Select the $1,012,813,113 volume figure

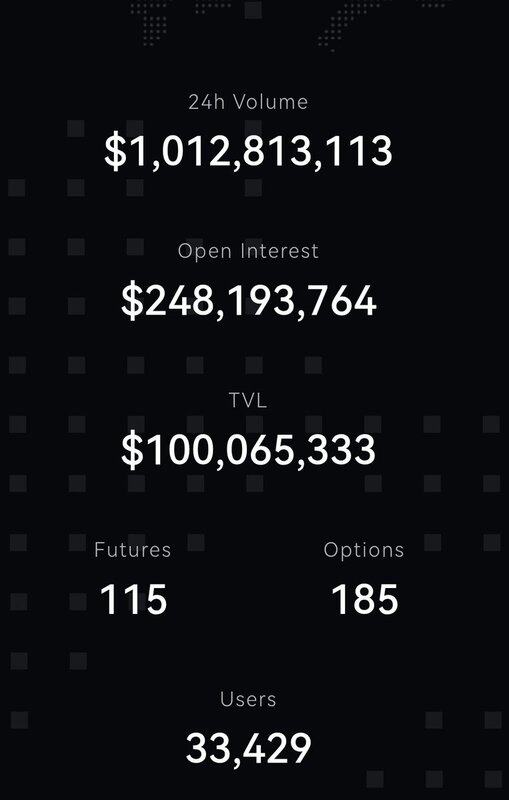pos(248,152)
